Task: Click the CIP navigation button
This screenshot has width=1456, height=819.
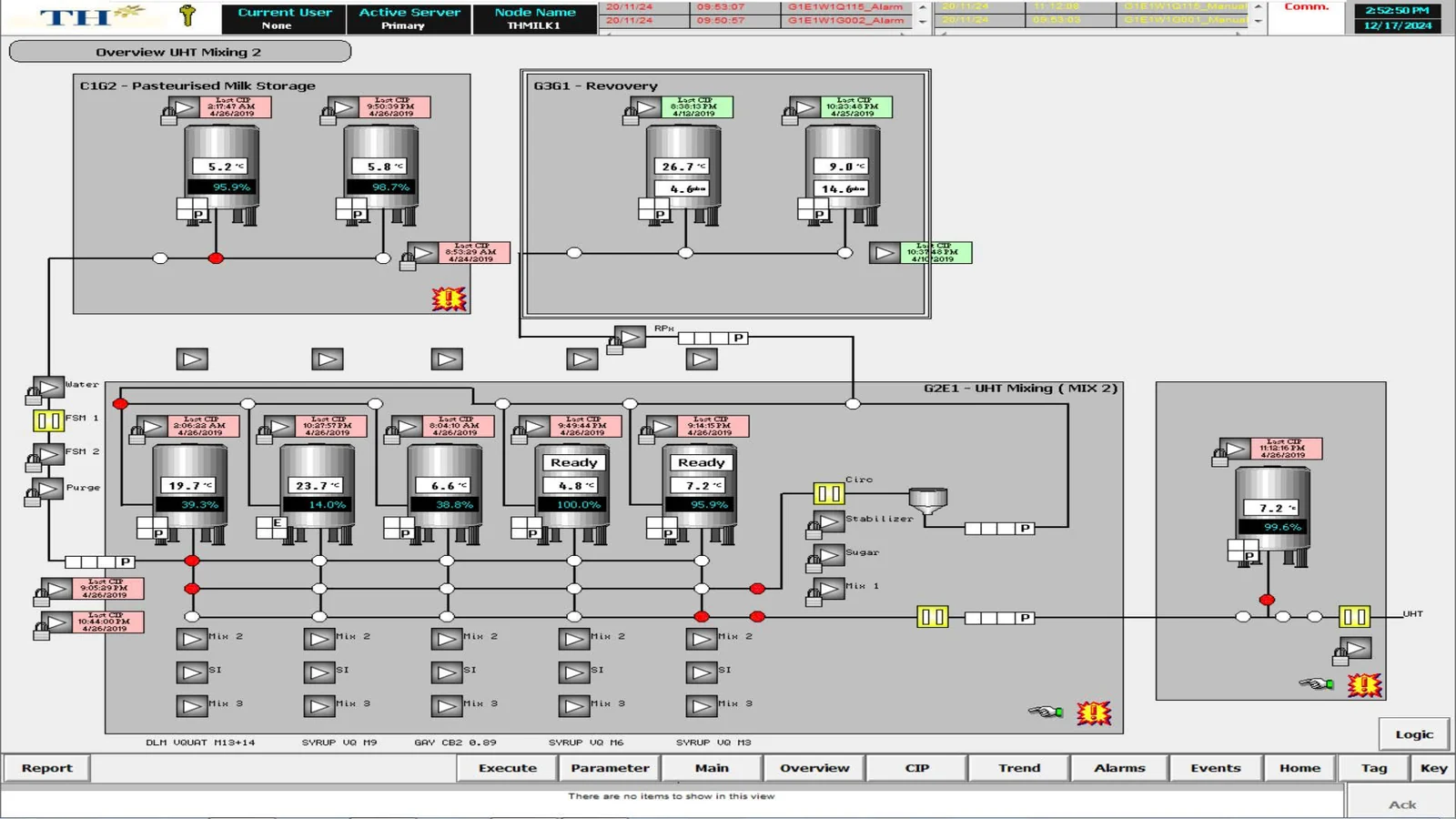Action: [x=917, y=768]
